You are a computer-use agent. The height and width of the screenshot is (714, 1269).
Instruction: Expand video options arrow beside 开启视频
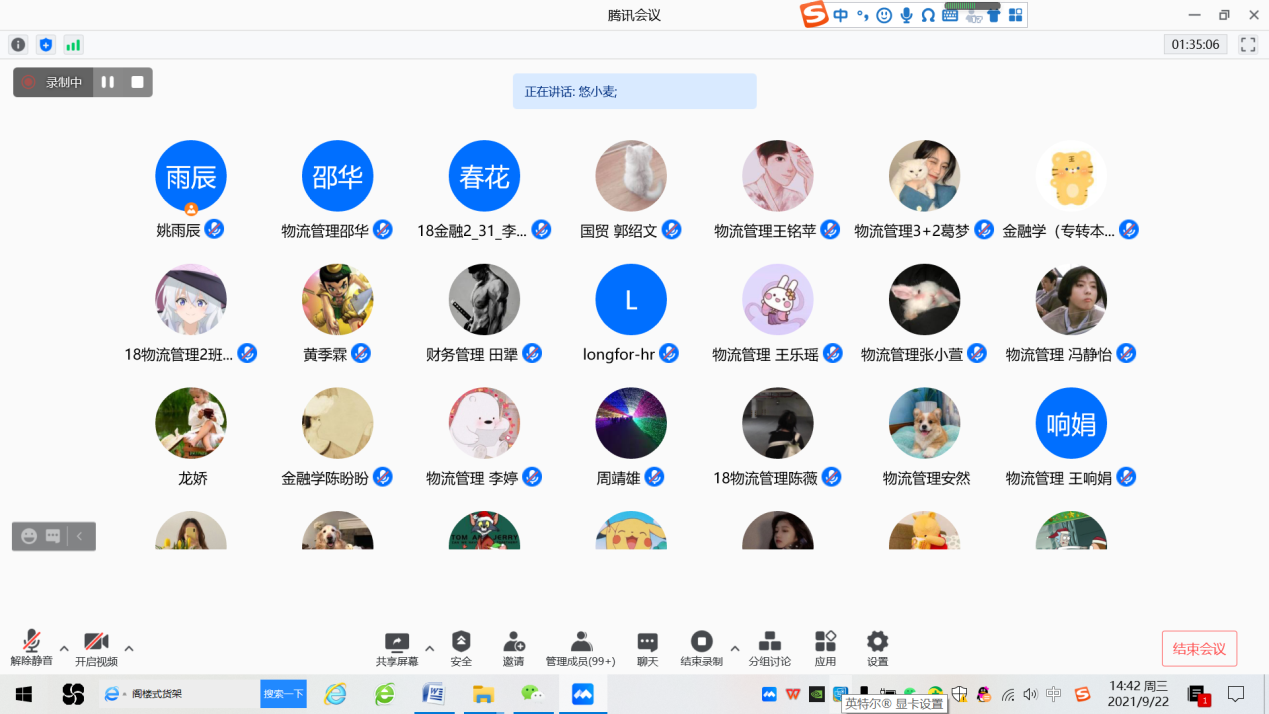(129, 648)
